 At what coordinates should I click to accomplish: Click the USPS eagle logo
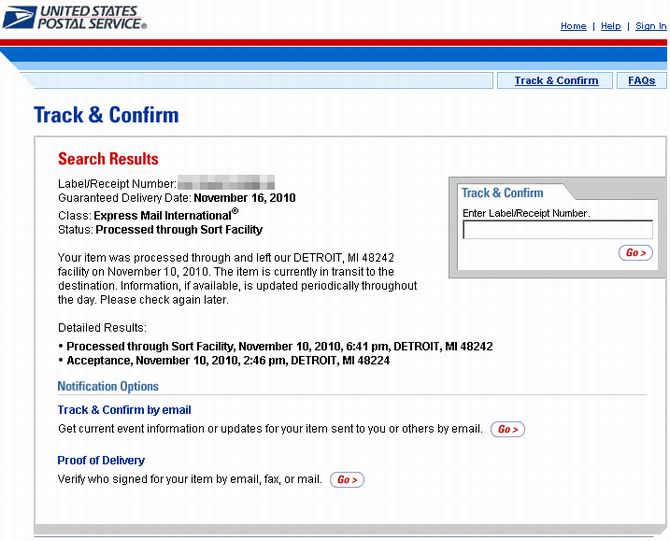[x=20, y=17]
